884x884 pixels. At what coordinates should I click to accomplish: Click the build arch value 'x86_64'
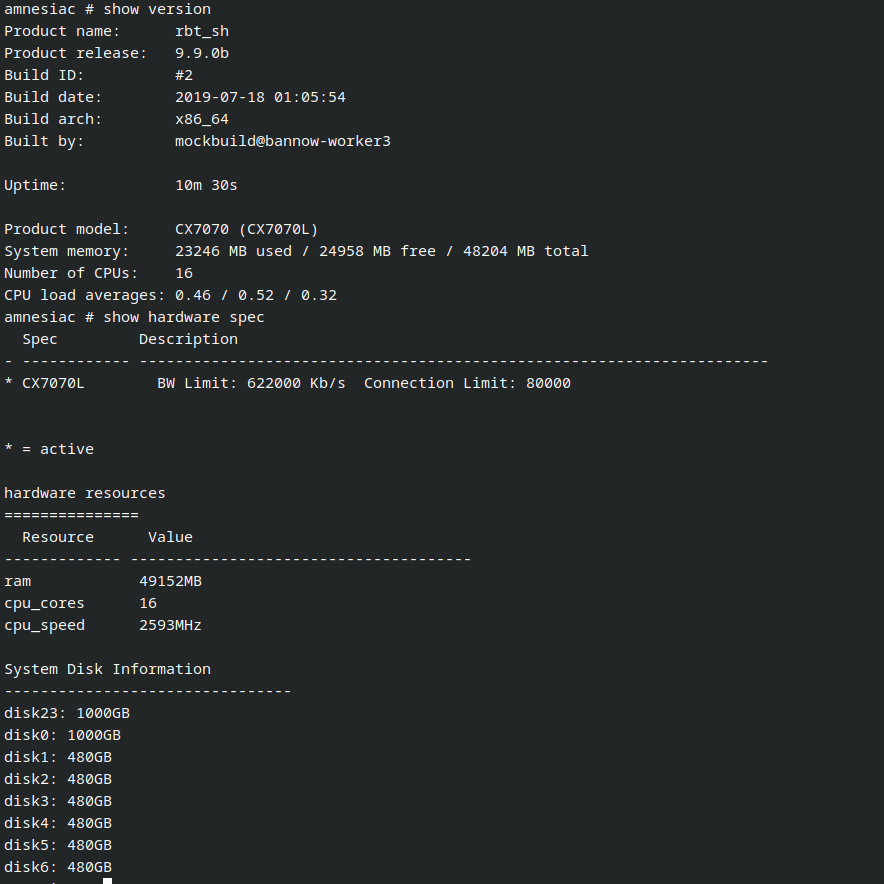(x=202, y=119)
